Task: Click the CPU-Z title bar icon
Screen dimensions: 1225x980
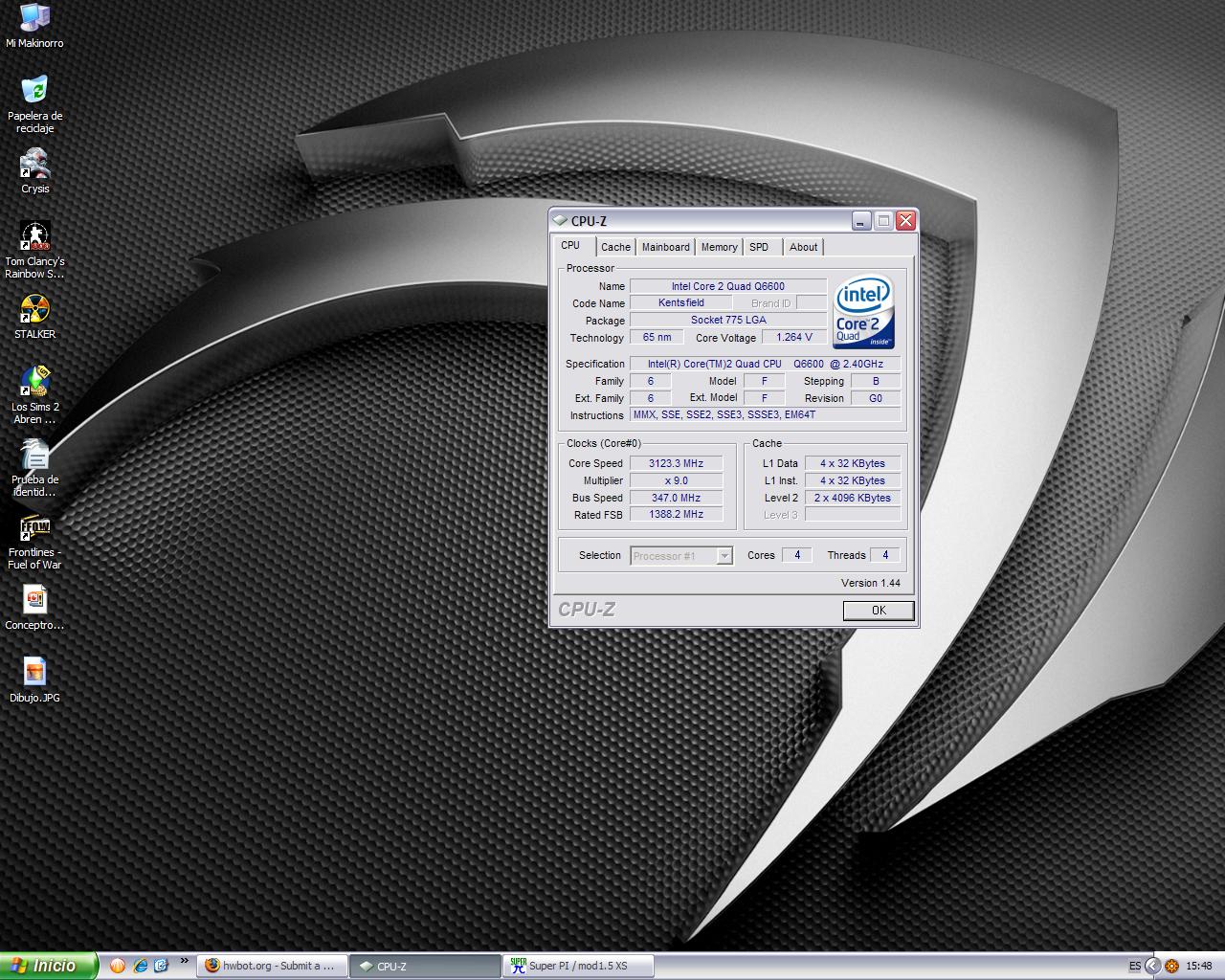Action: (561, 221)
